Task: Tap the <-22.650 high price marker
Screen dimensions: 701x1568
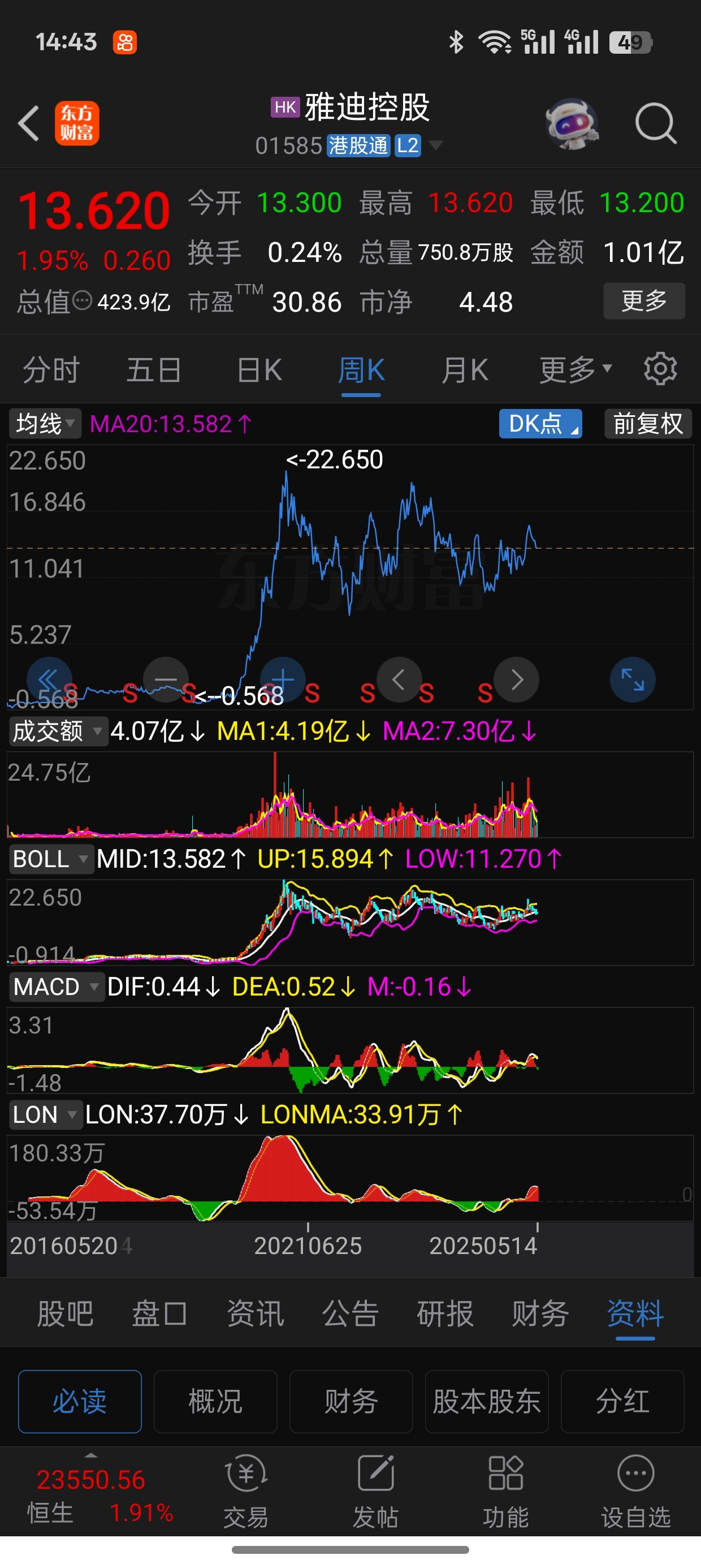Action: tap(335, 459)
